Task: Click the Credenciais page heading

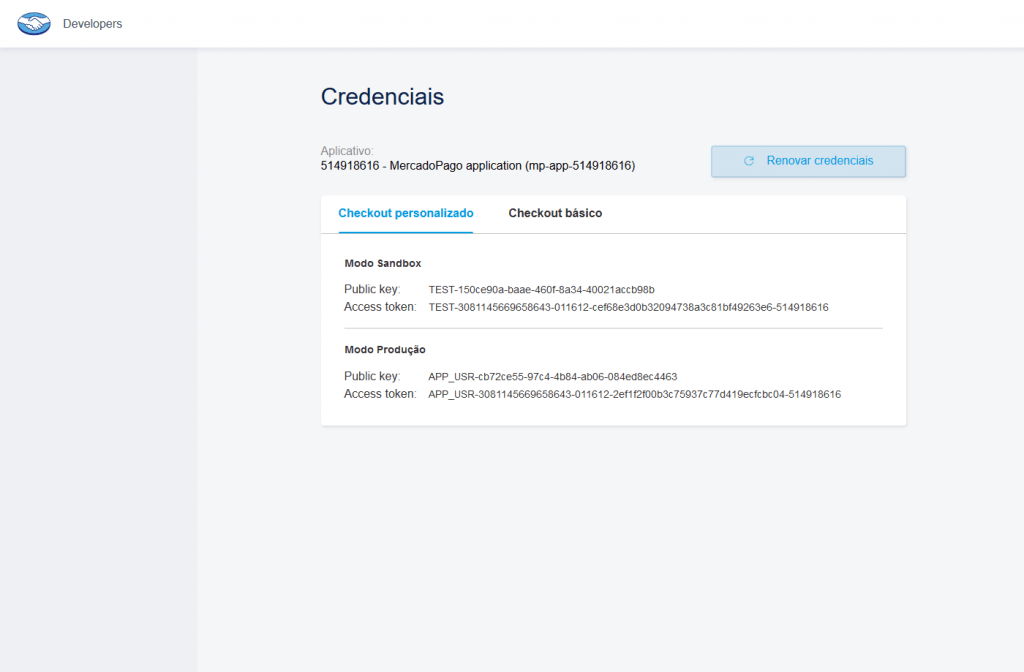Action: (x=381, y=97)
